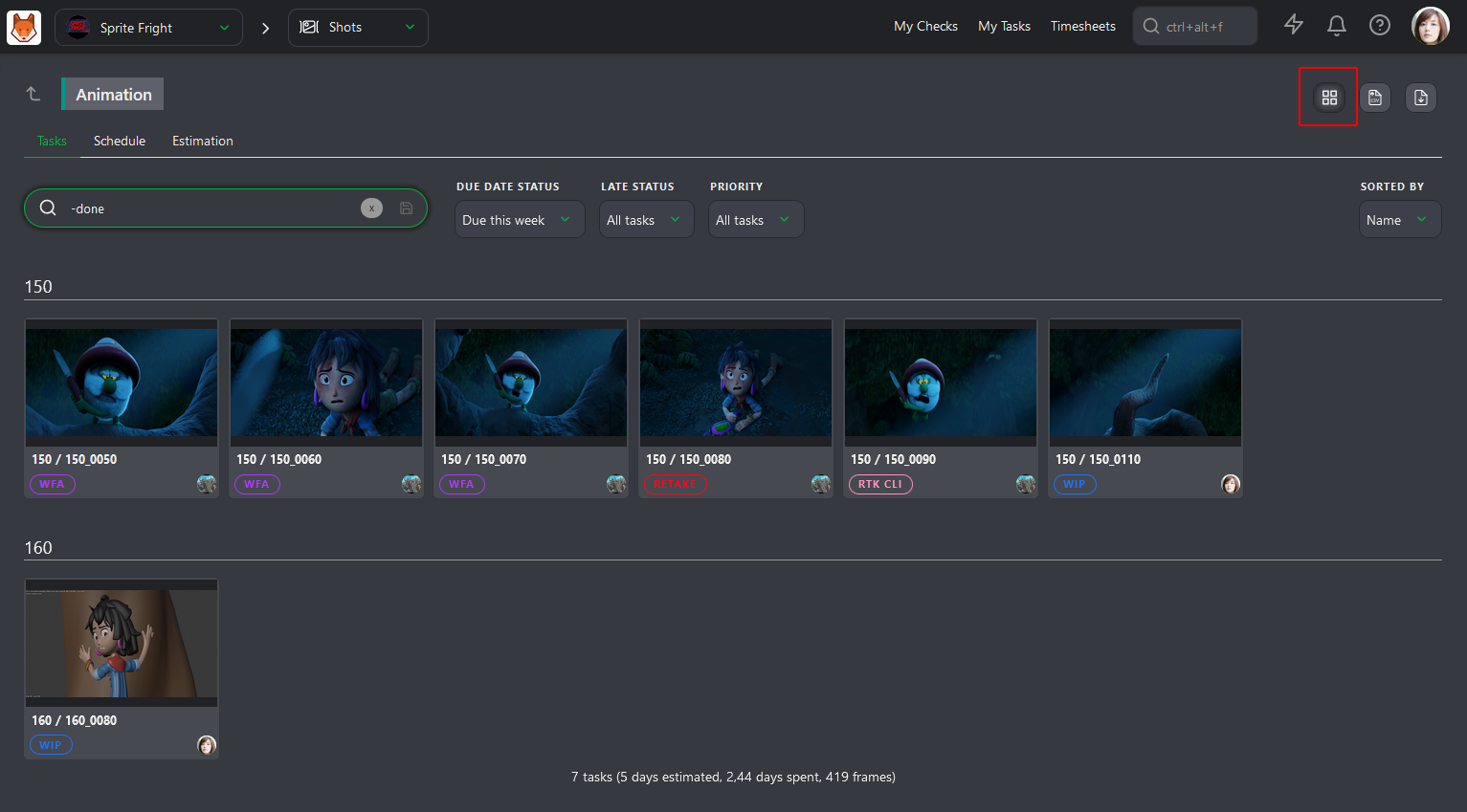Click WIP status tag on 160_0080
This screenshot has height=812, width=1467.
51,745
